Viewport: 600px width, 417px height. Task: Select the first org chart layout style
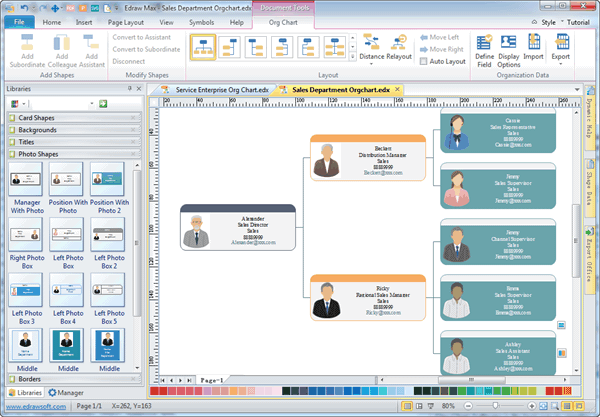[x=203, y=46]
